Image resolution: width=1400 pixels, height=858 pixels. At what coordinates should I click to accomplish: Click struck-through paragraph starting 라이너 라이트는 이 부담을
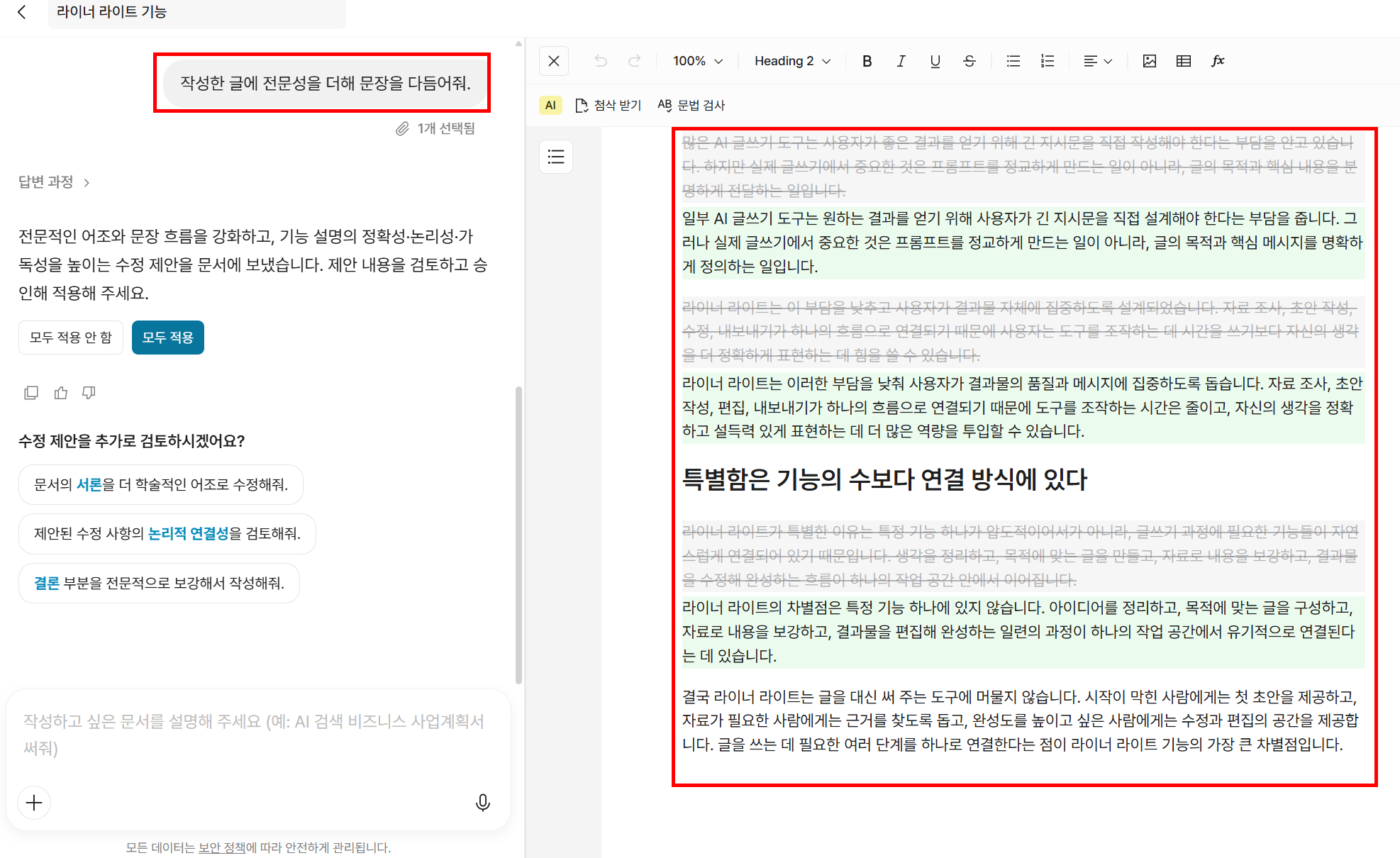click(1023, 331)
